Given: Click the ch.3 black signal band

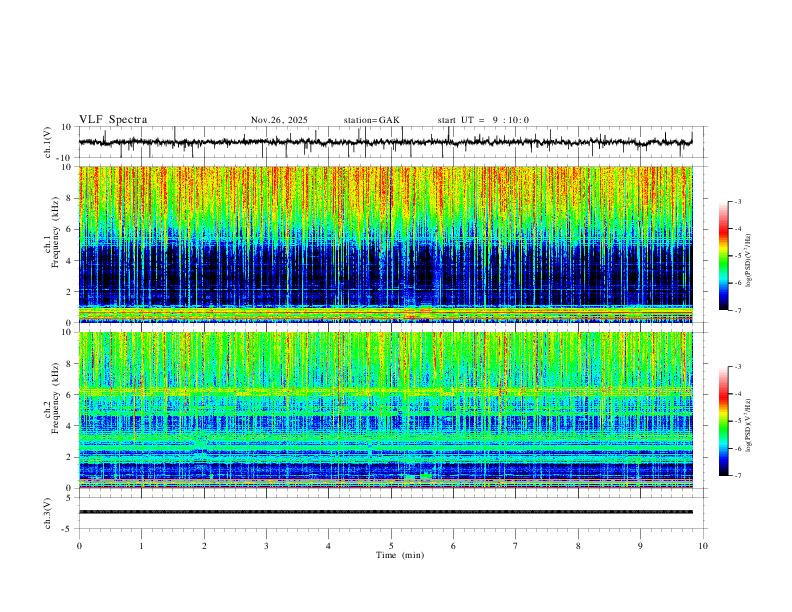Looking at the screenshot, I should tap(385, 512).
